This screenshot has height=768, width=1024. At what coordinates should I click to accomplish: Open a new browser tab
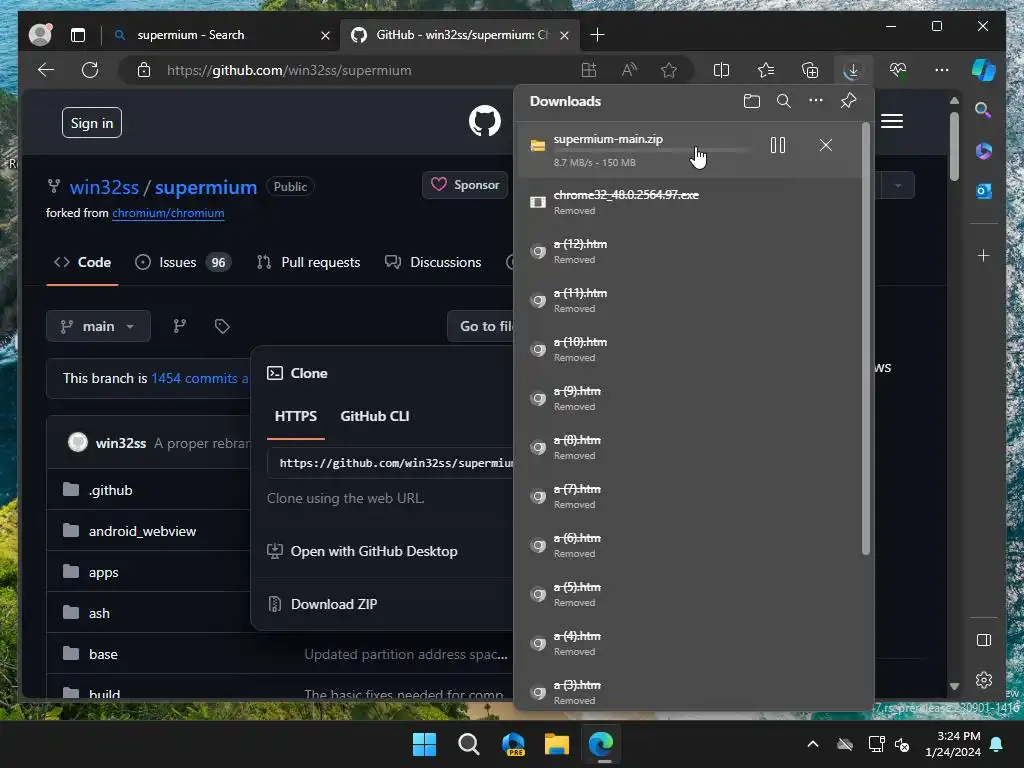(597, 35)
